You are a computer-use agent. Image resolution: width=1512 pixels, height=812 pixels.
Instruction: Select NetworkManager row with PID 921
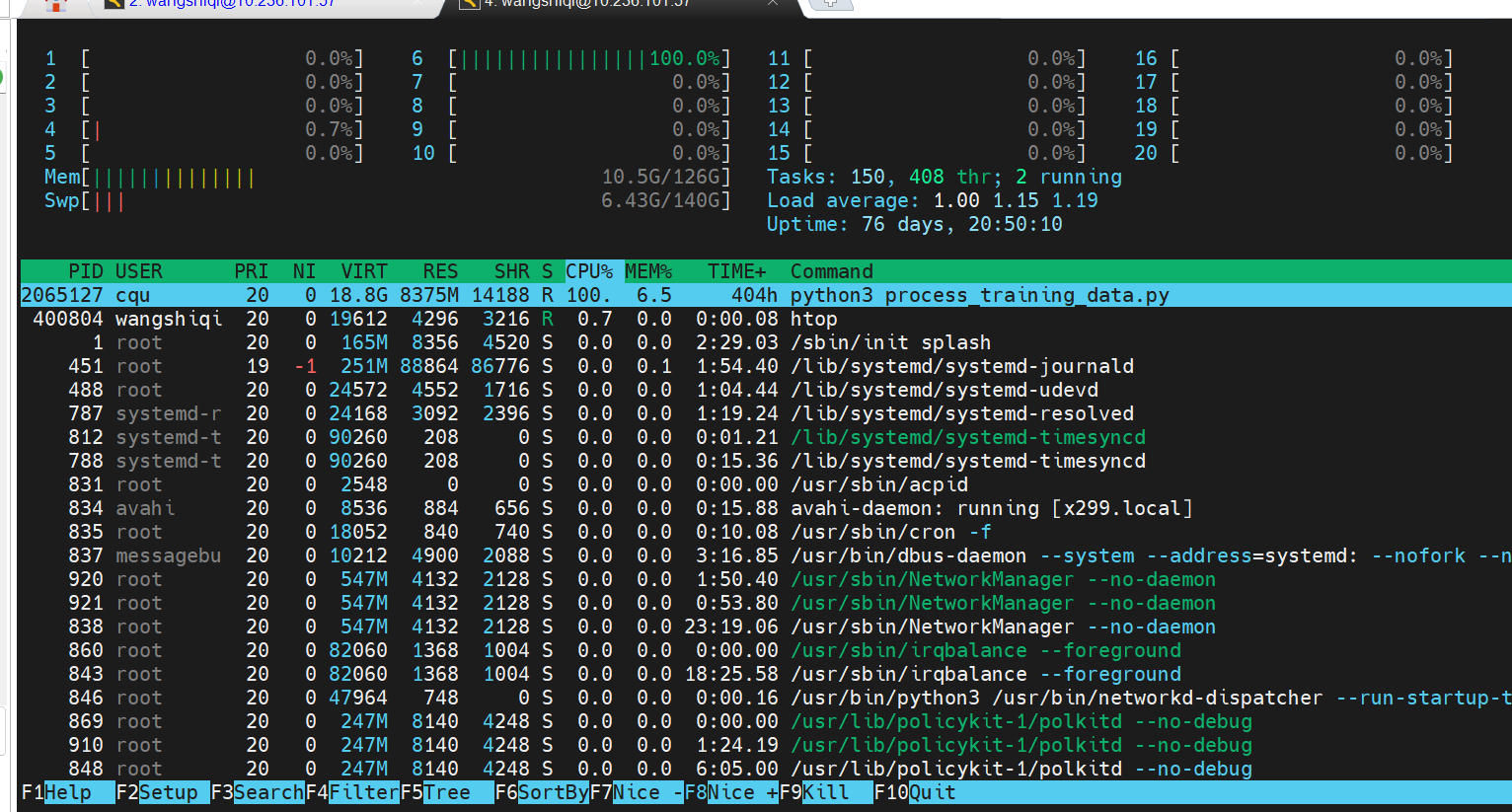pos(766,603)
